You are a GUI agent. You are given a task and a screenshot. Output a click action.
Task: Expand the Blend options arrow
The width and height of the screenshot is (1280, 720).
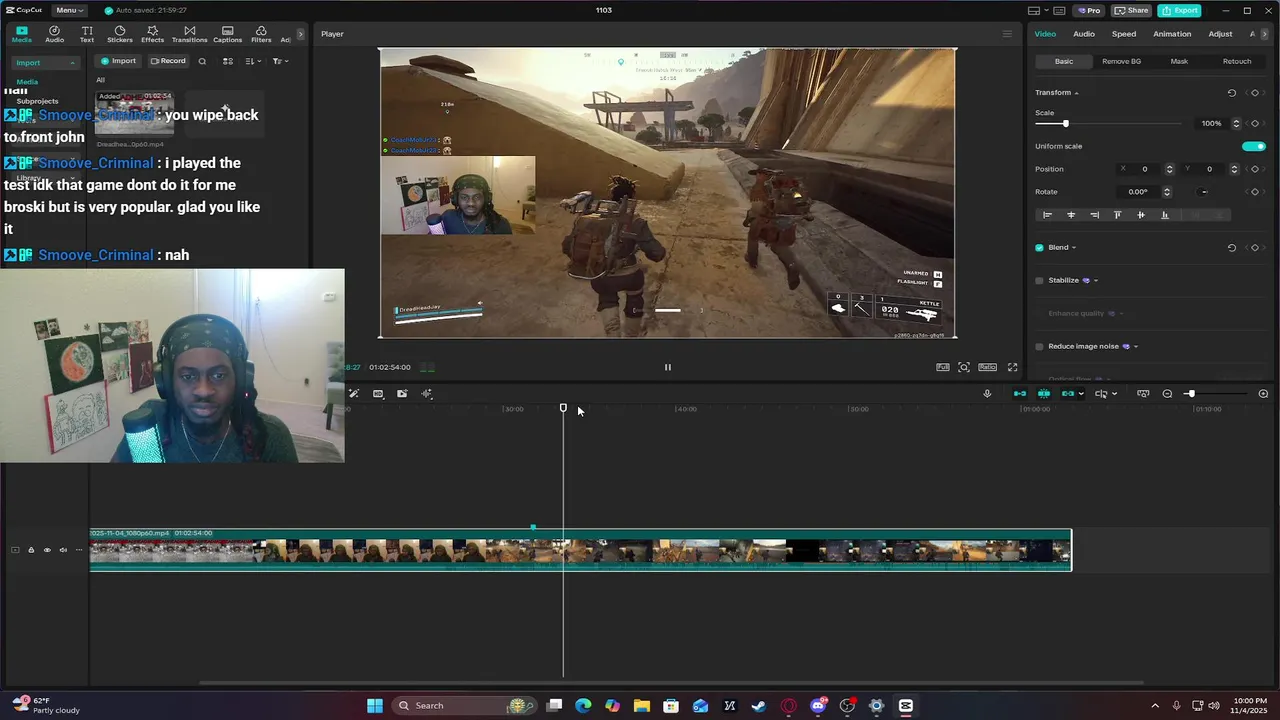click(x=1074, y=248)
